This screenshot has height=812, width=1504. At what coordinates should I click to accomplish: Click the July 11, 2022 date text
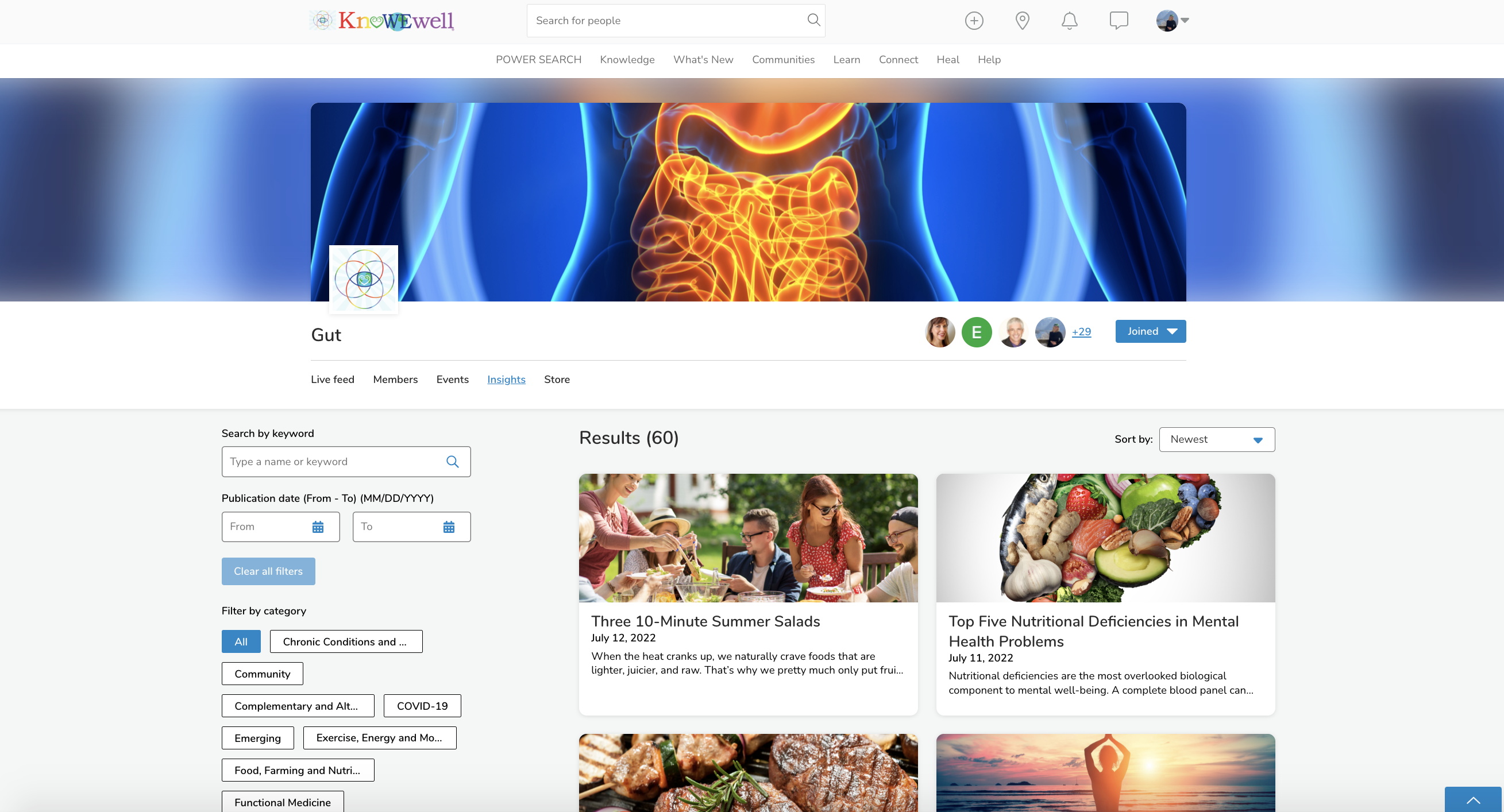tap(980, 658)
